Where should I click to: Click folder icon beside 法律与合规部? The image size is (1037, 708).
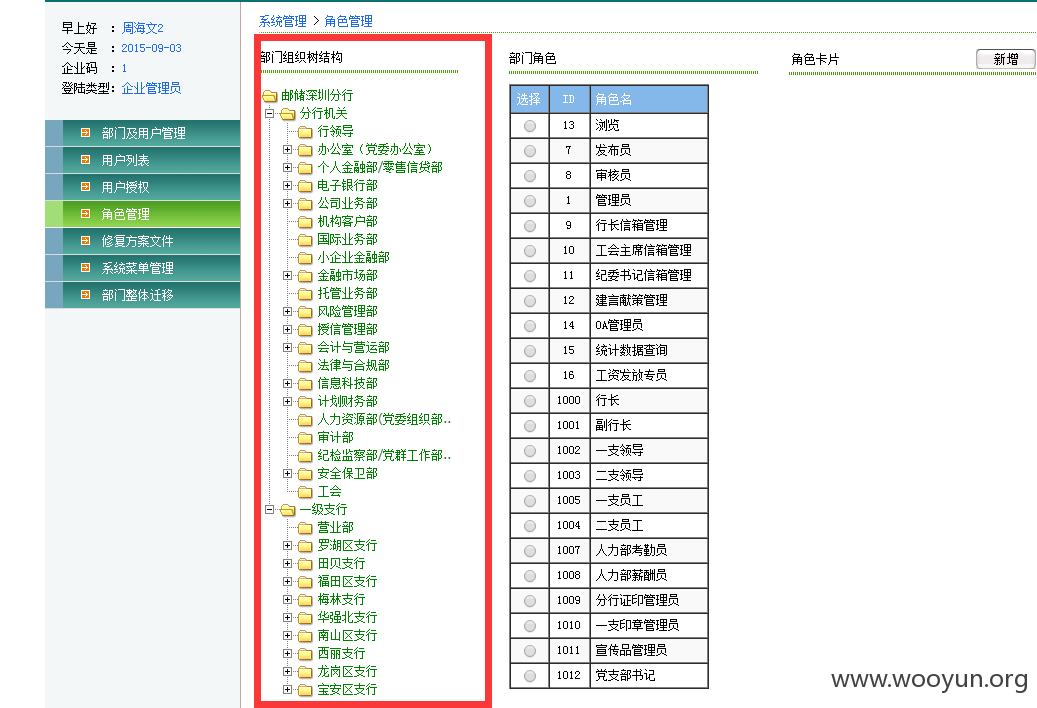[305, 366]
